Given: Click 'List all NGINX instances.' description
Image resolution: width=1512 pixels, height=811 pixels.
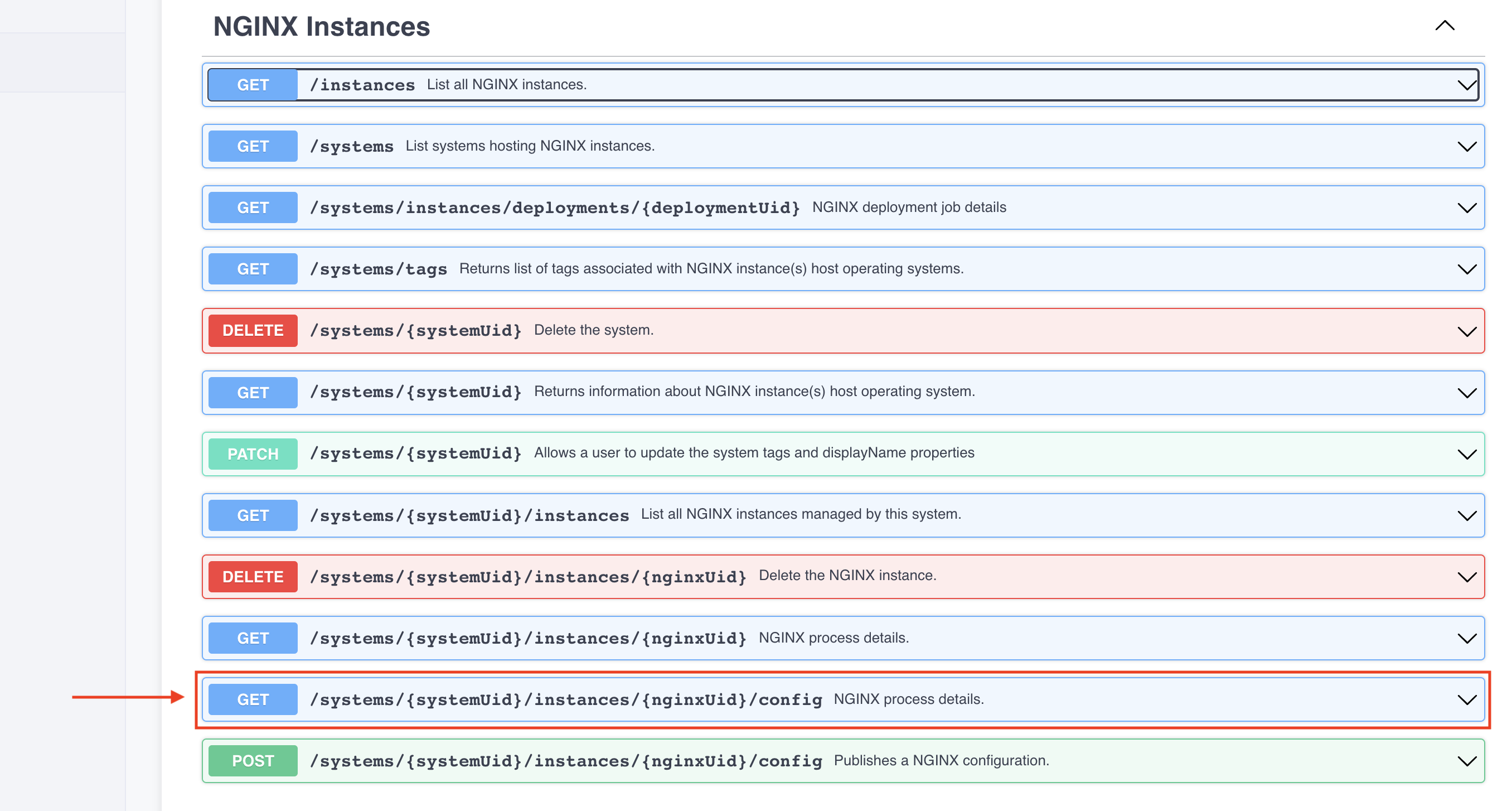Looking at the screenshot, I should (507, 85).
